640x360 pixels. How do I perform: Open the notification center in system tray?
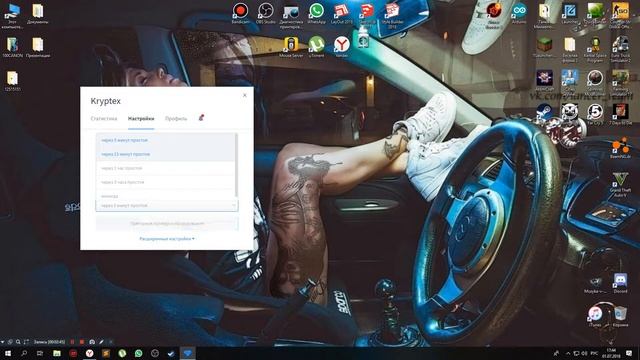coord(629,353)
